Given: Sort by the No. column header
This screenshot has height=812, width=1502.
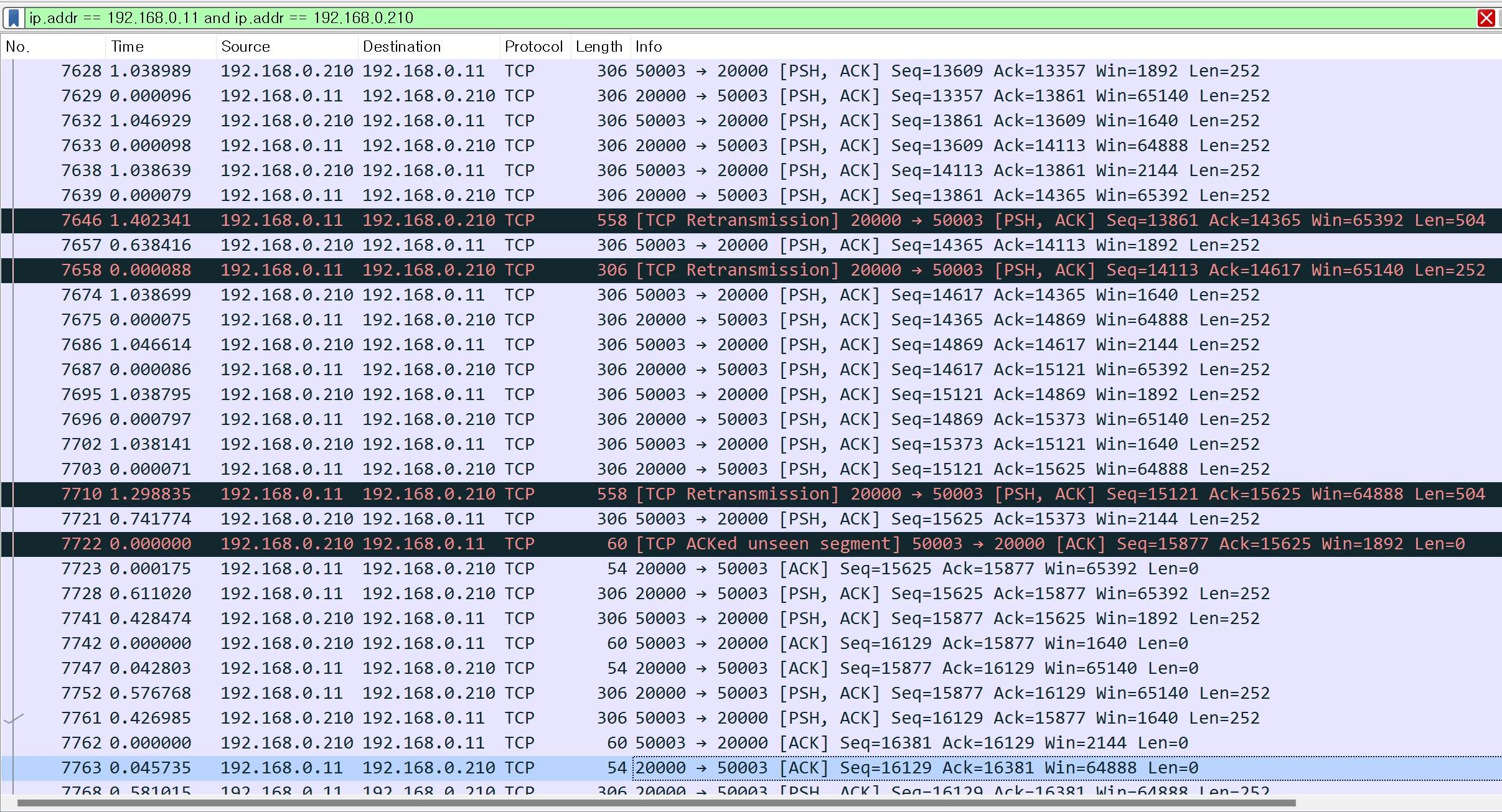Looking at the screenshot, I should click(x=53, y=47).
